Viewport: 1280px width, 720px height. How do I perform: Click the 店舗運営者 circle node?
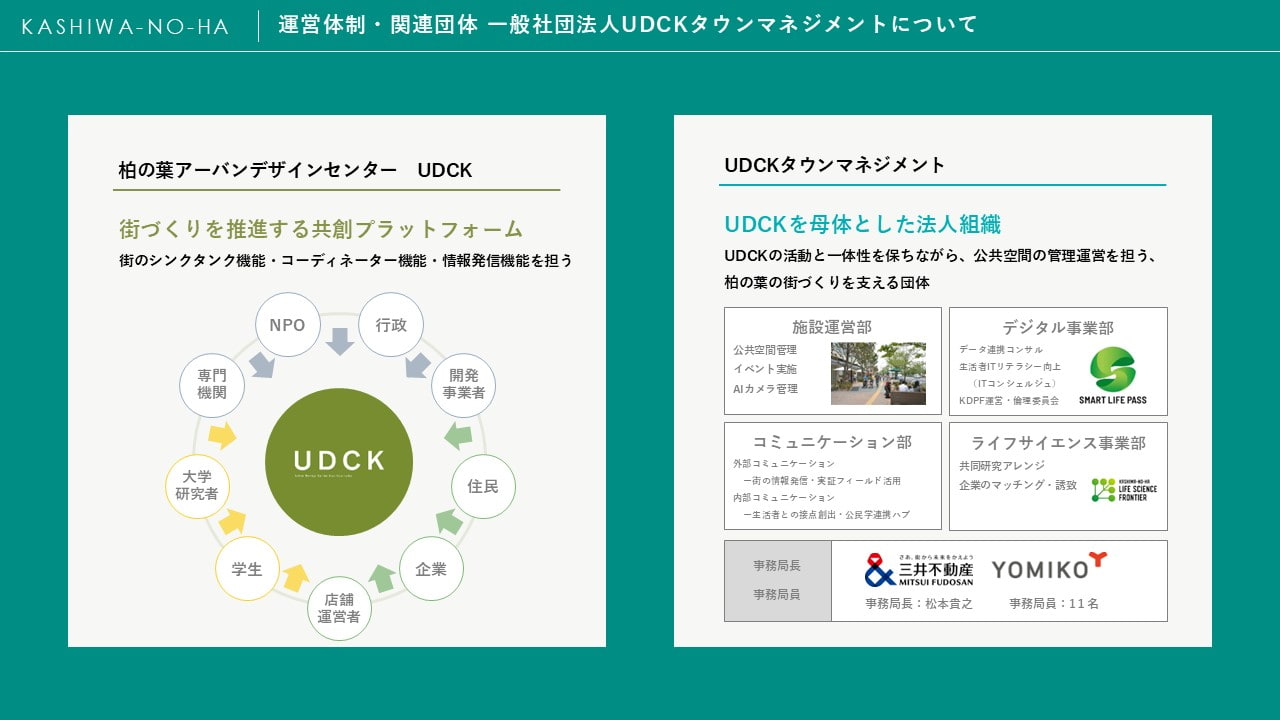click(339, 608)
